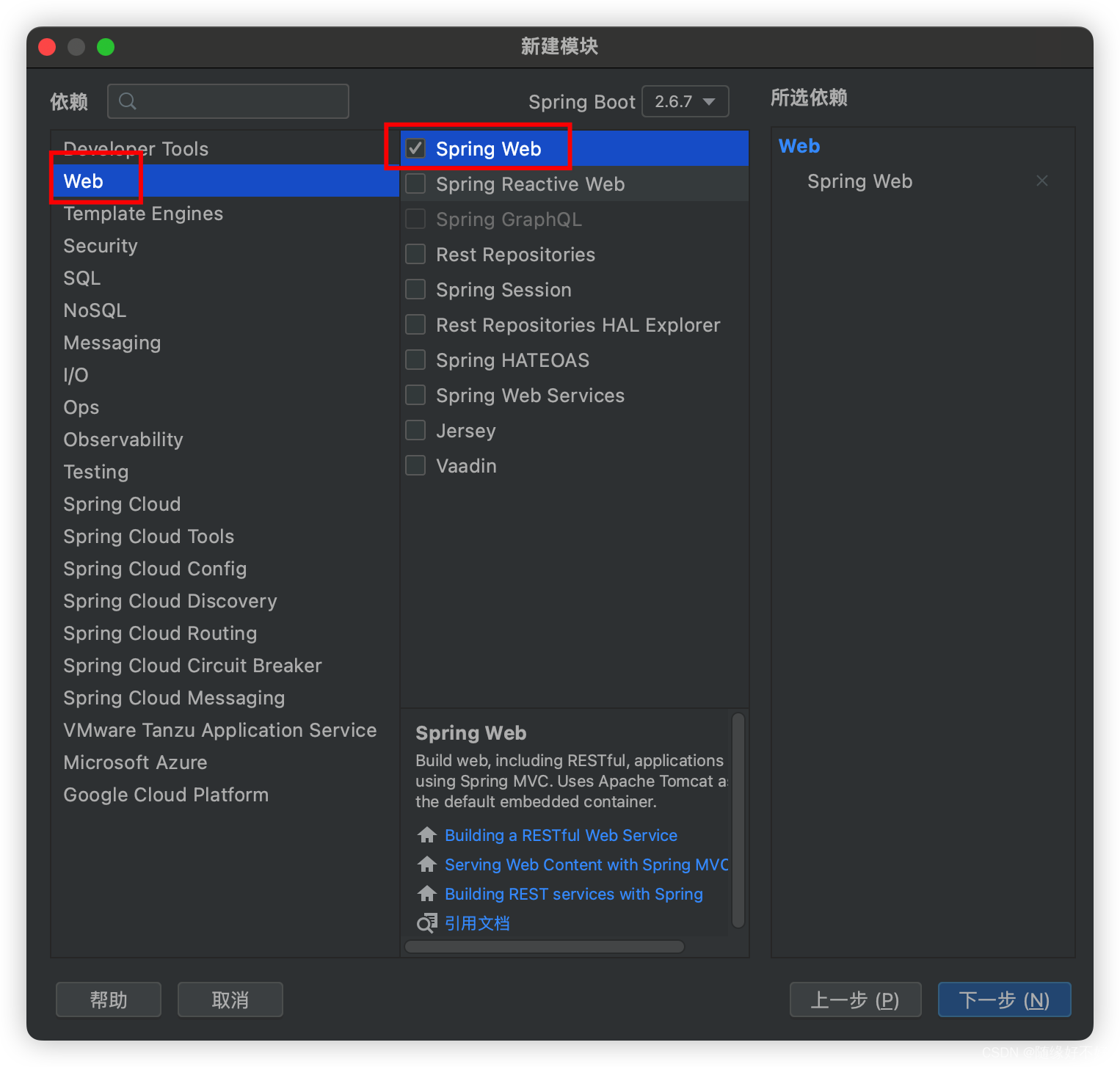Image resolution: width=1120 pixels, height=1067 pixels.
Task: Click the search magnifier icon in dependencies field
Action: (127, 101)
